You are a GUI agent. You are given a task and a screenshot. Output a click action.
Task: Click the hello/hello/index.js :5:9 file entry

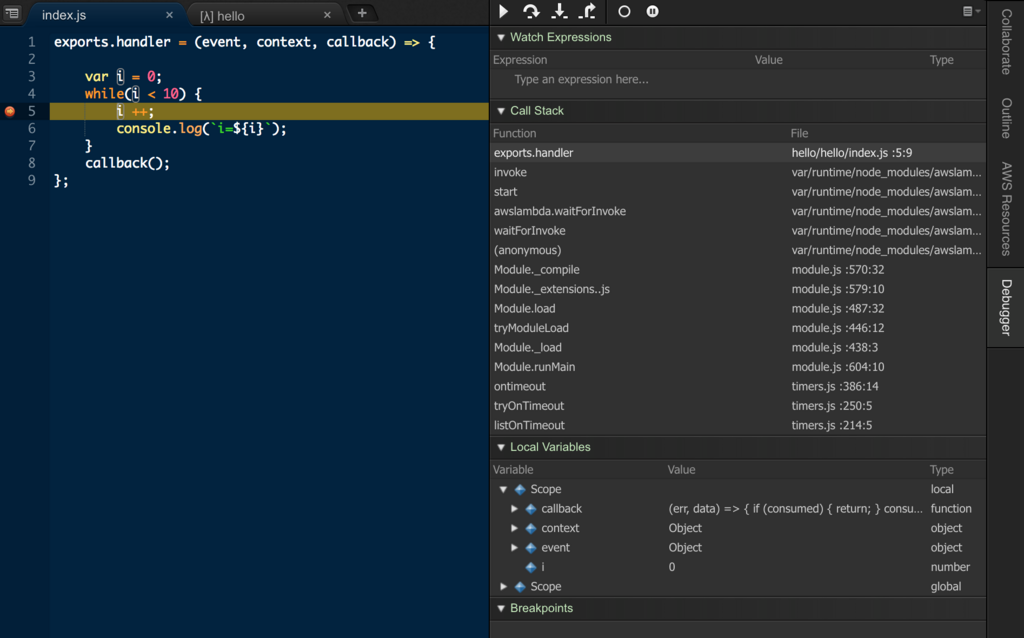[852, 153]
